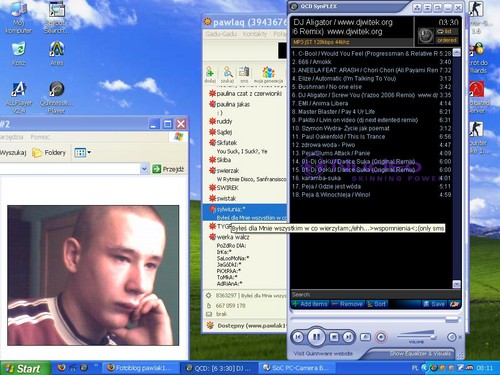Click the round record button in QCD
The width and height of the screenshot is (500, 375).
(381, 337)
